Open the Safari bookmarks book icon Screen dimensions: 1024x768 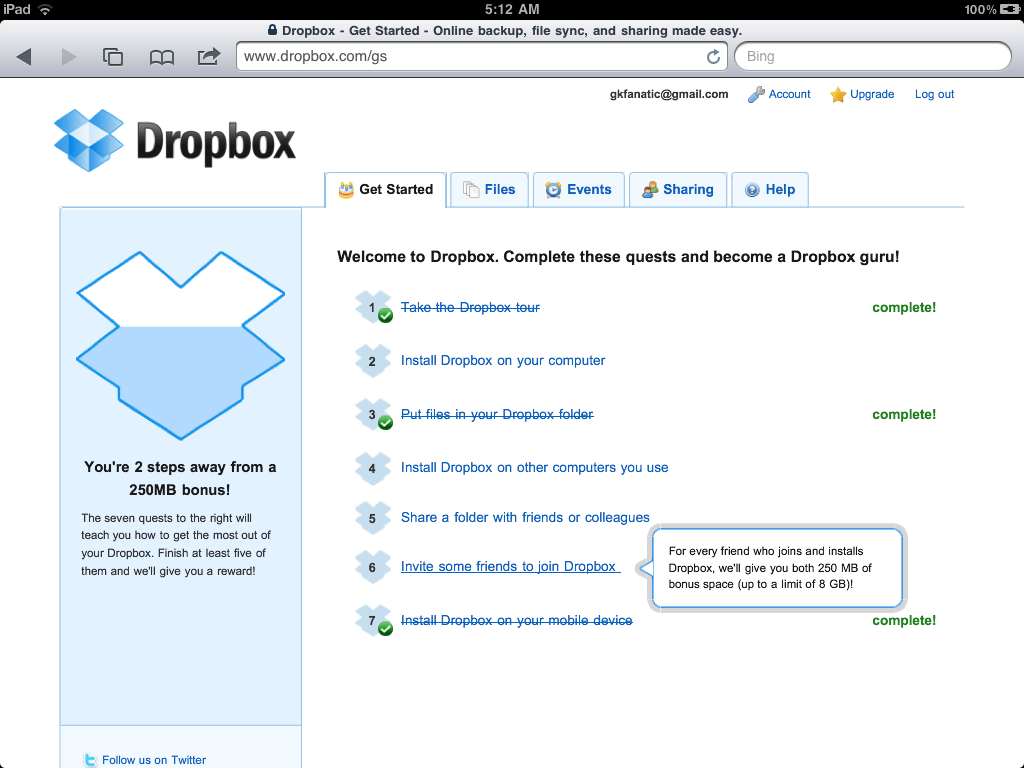click(161, 57)
